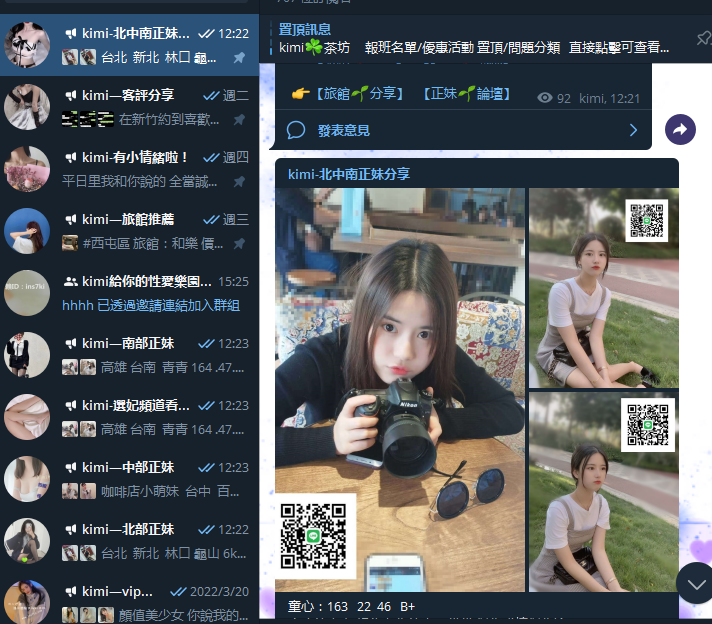Click the forward share arrow beside the post
The height and width of the screenshot is (624, 712).
click(680, 130)
